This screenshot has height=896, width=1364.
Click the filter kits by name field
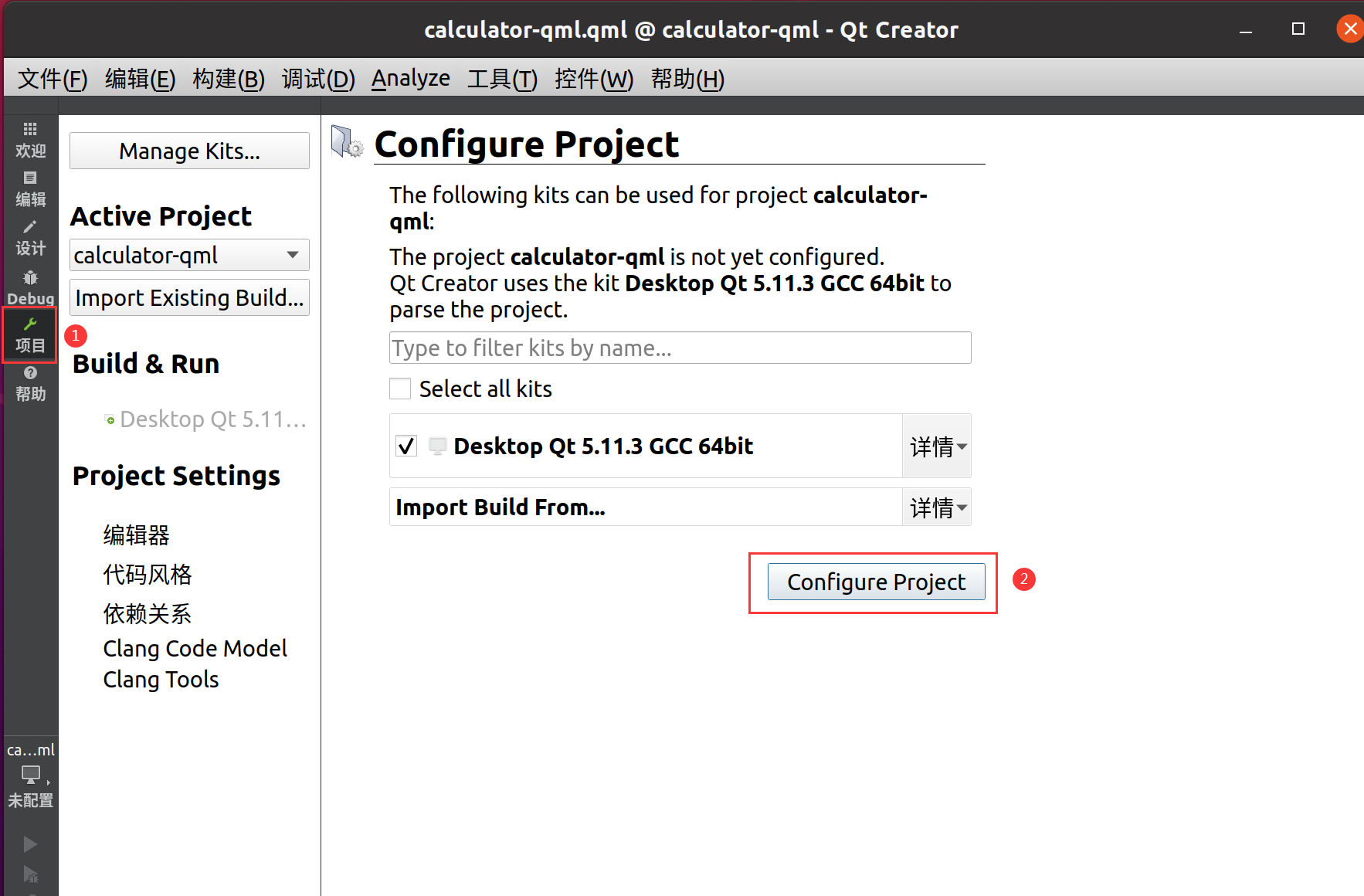[680, 348]
